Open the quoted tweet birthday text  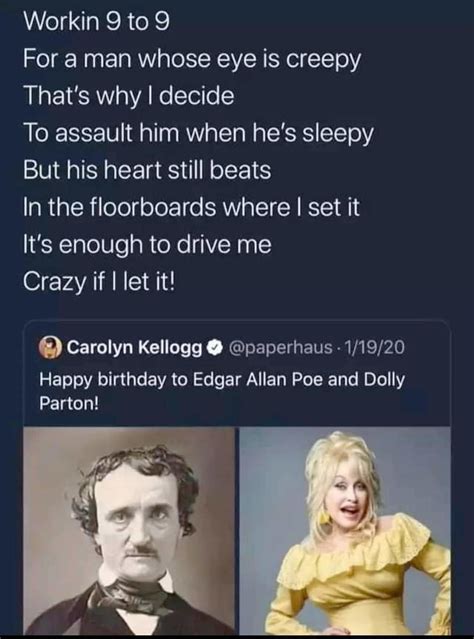pos(222,391)
